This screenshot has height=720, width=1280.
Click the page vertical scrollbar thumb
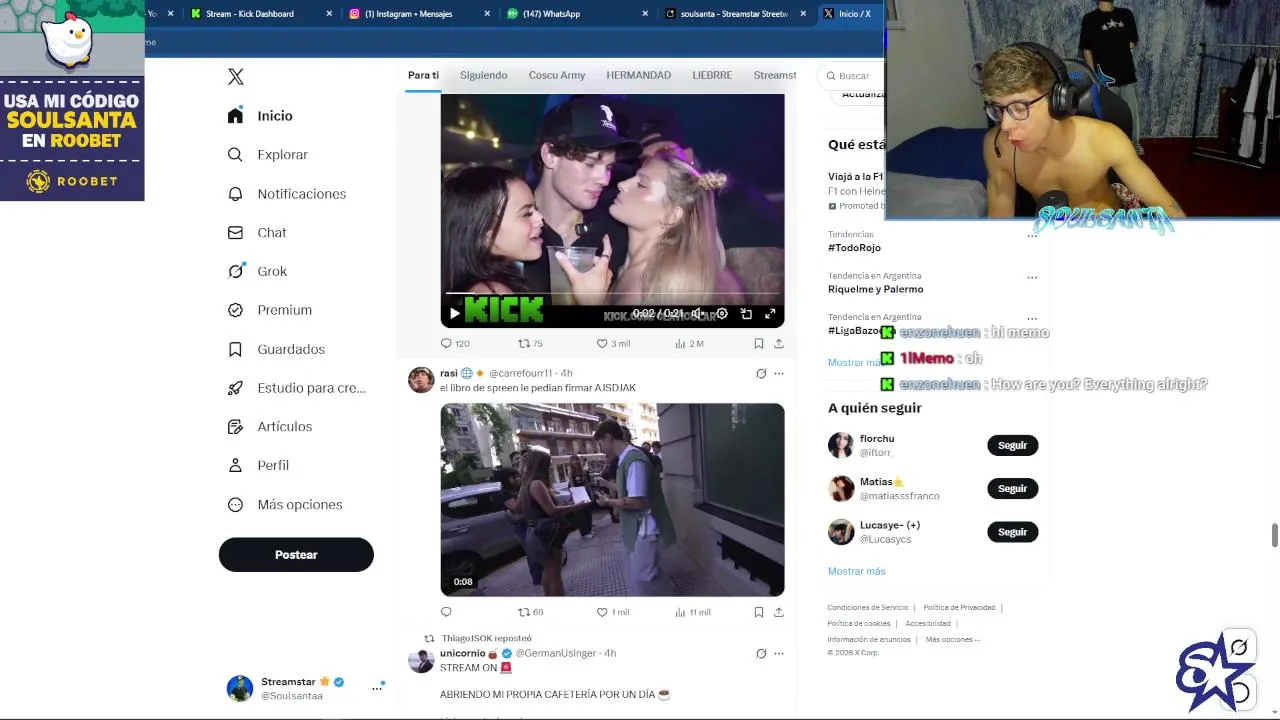pos(1275,535)
